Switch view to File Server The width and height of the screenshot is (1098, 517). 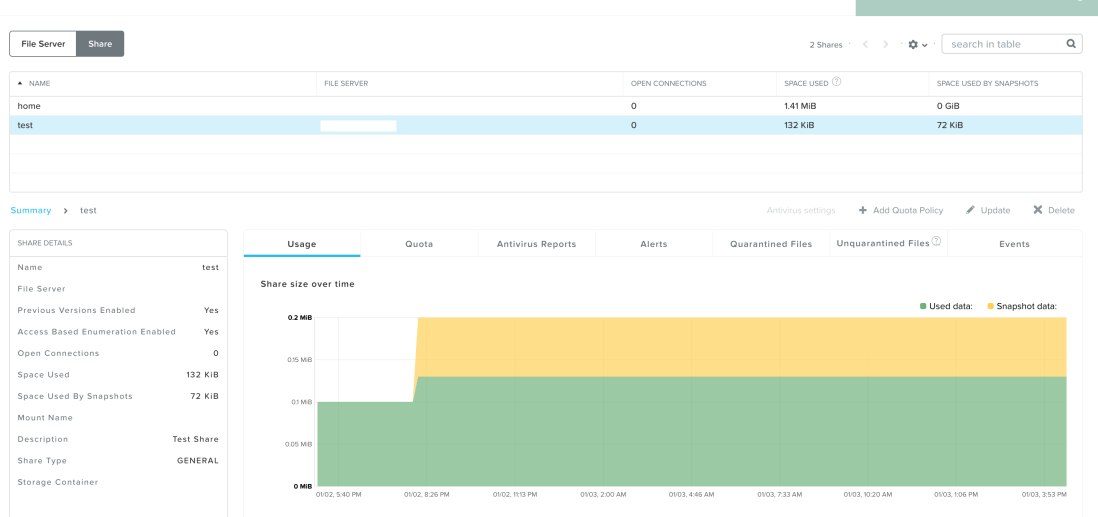pos(43,44)
